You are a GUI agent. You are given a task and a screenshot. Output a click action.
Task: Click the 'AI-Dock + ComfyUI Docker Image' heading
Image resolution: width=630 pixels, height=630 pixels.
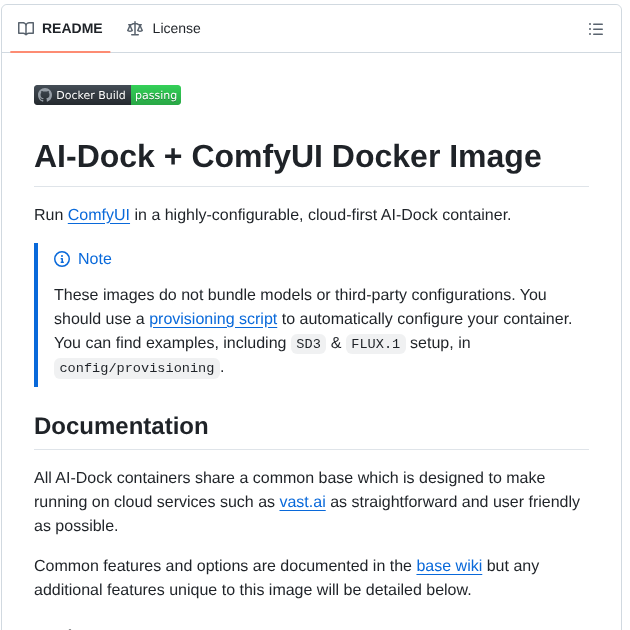coord(288,156)
